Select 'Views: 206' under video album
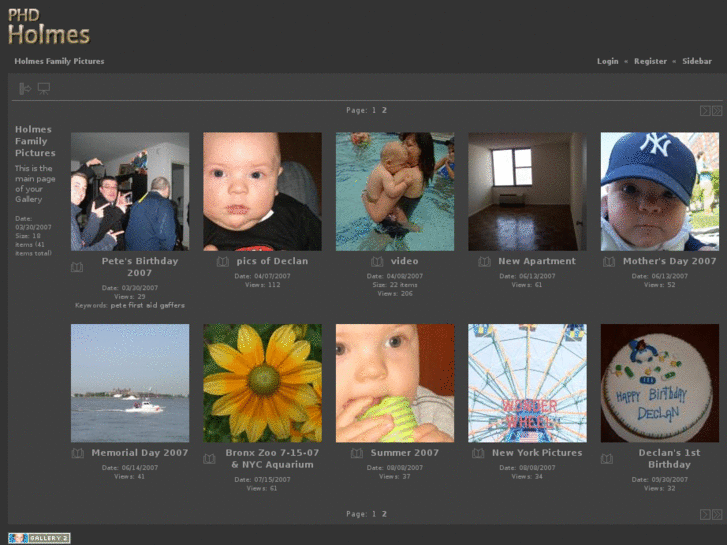This screenshot has width=727, height=545. coord(395,294)
